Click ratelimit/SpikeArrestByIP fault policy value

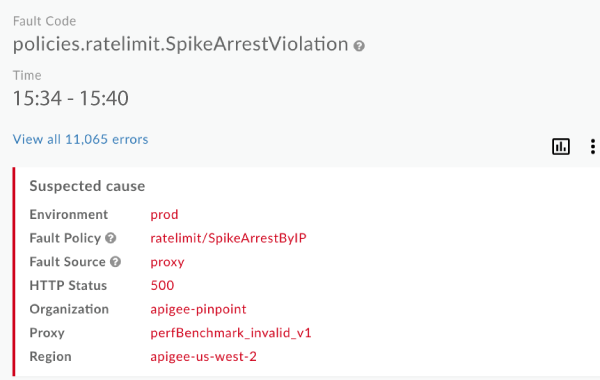(228, 238)
